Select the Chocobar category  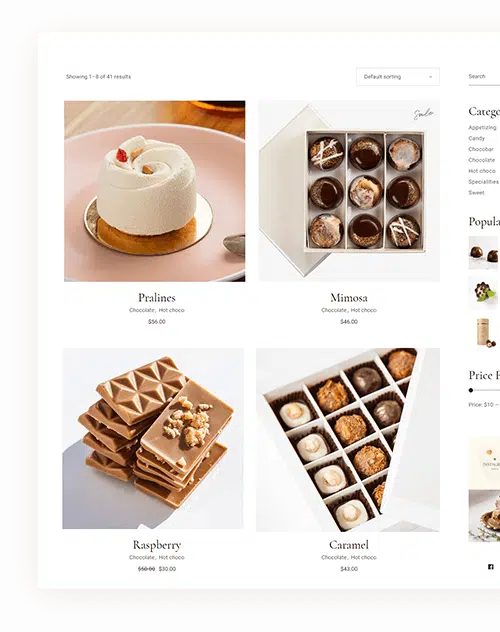click(481, 149)
